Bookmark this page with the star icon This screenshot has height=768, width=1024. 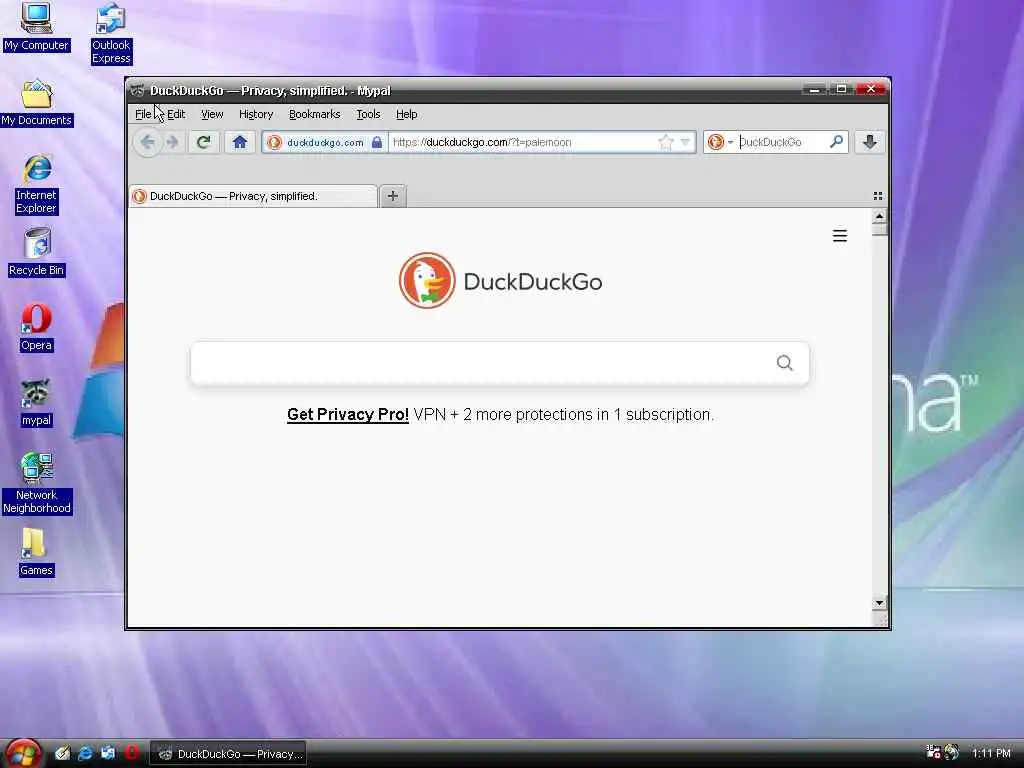(665, 142)
